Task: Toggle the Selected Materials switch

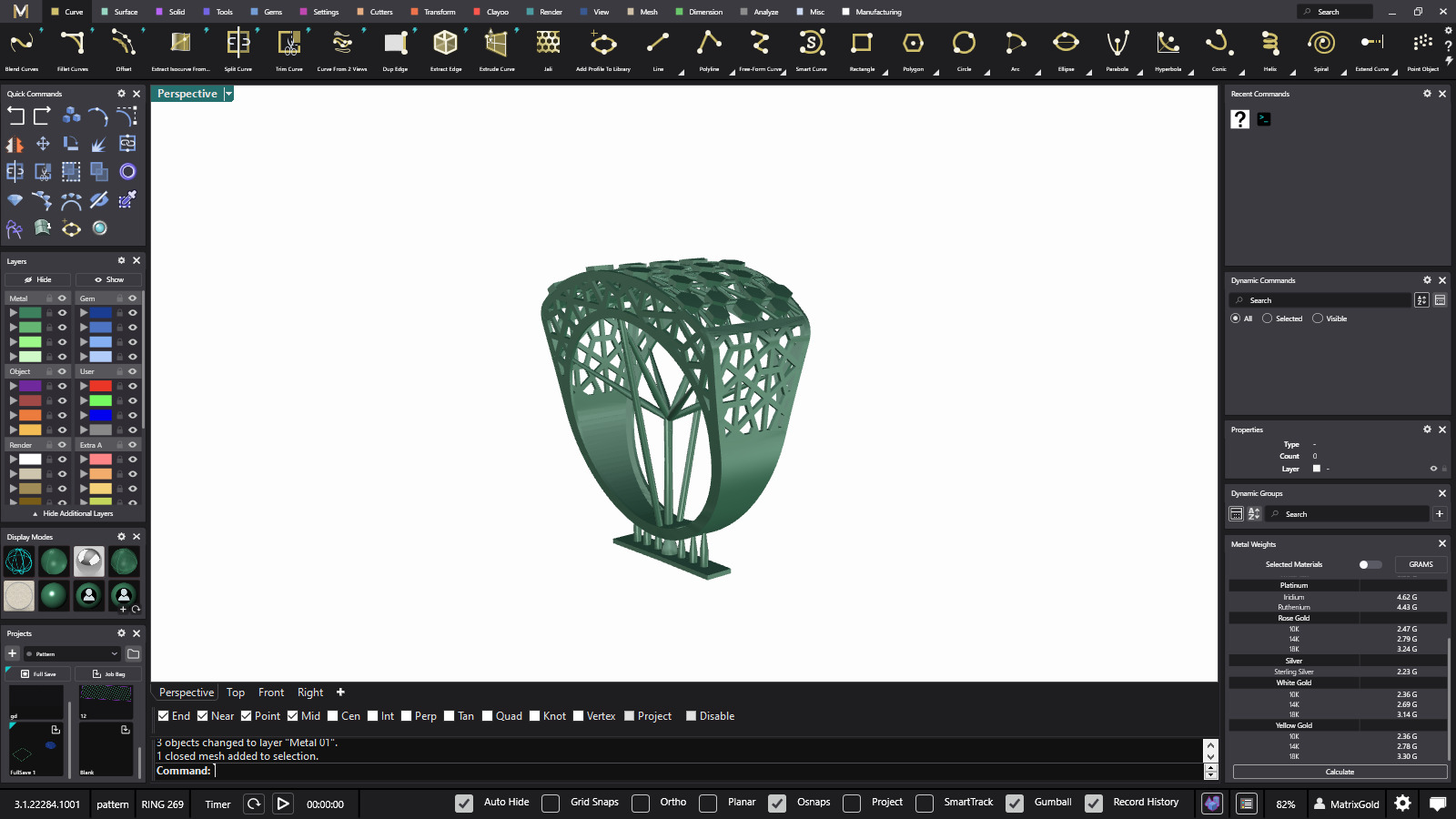Action: 1370,564
